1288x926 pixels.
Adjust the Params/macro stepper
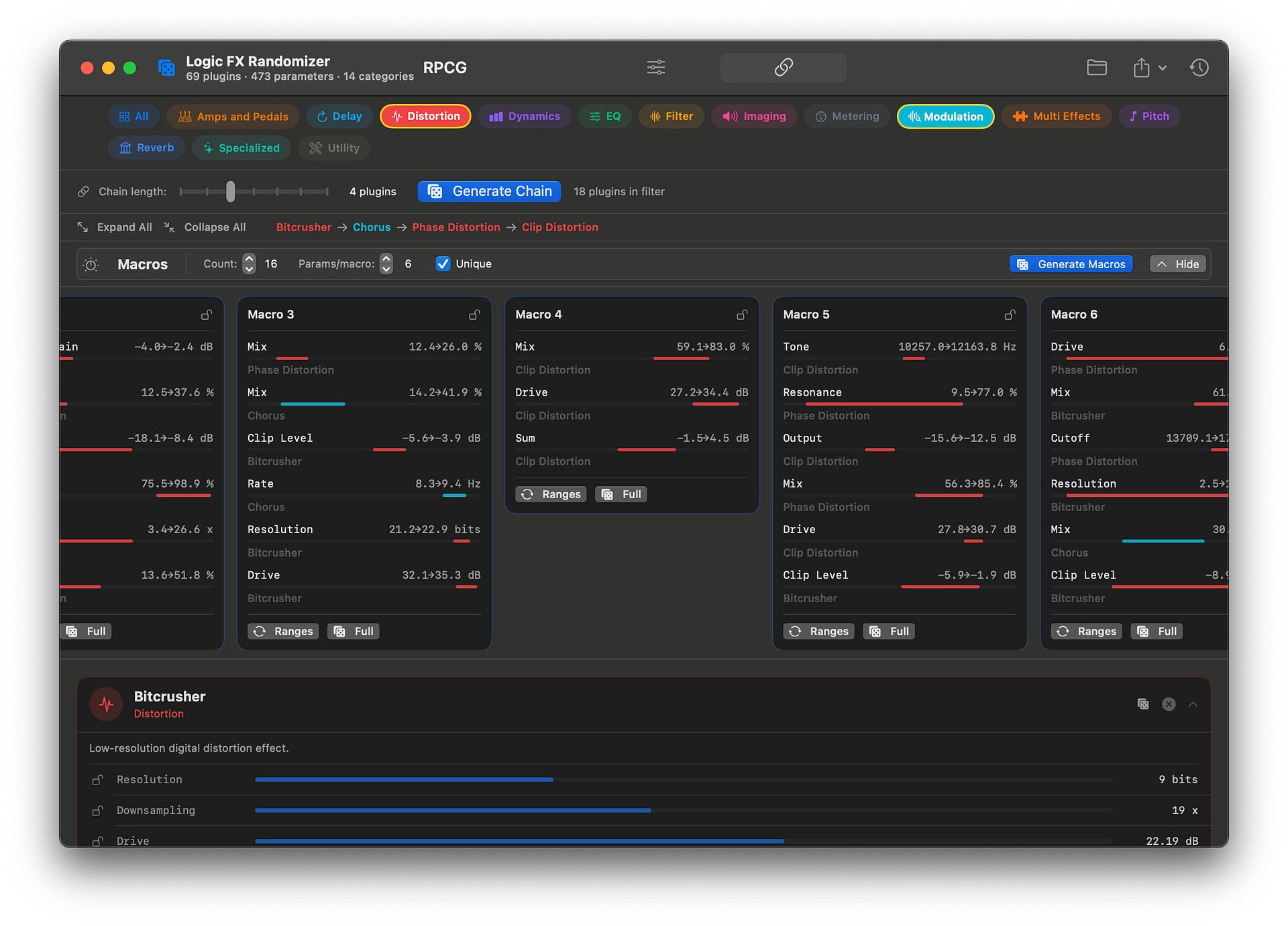click(x=386, y=264)
